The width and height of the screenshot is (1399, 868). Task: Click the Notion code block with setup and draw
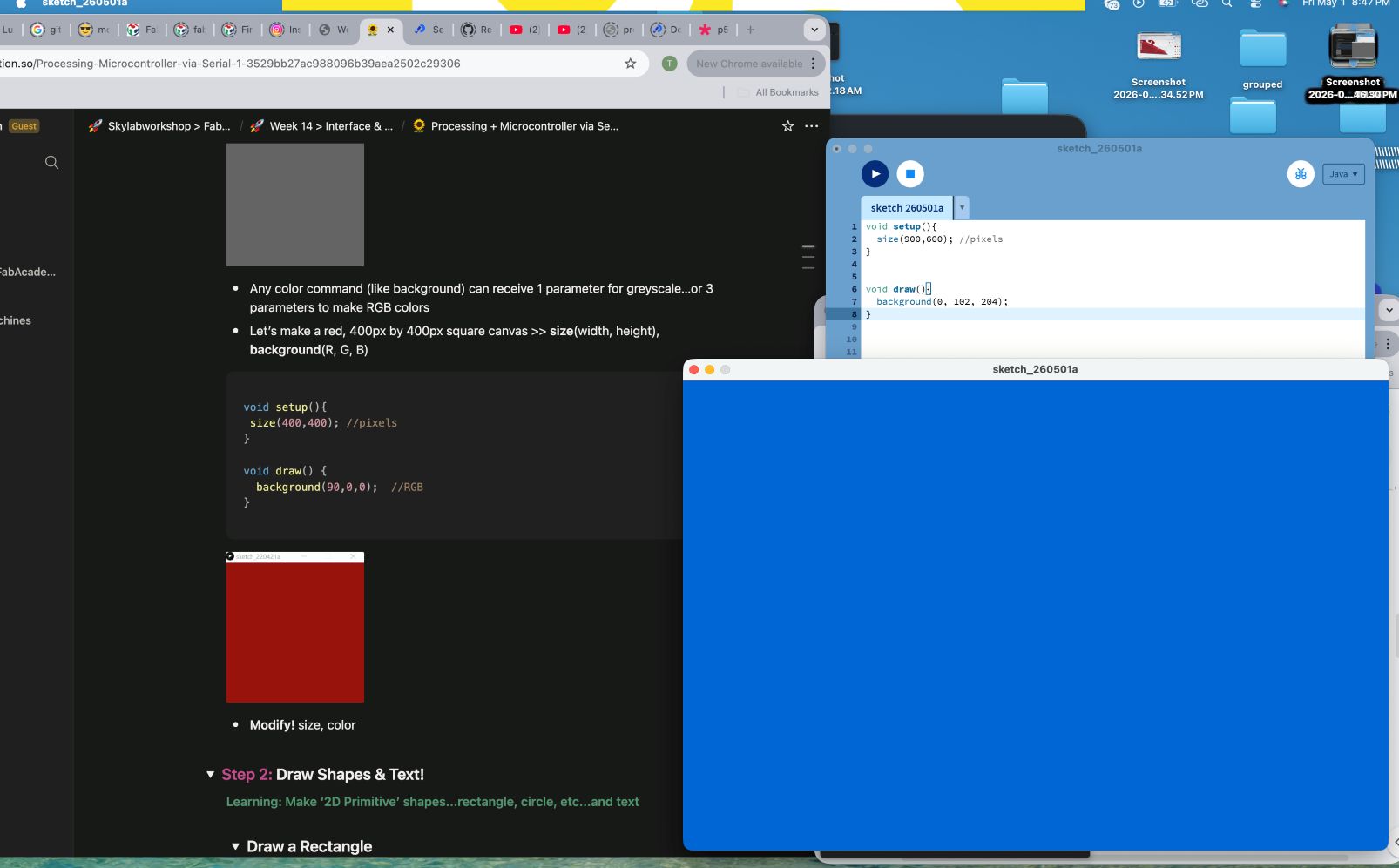click(x=454, y=455)
